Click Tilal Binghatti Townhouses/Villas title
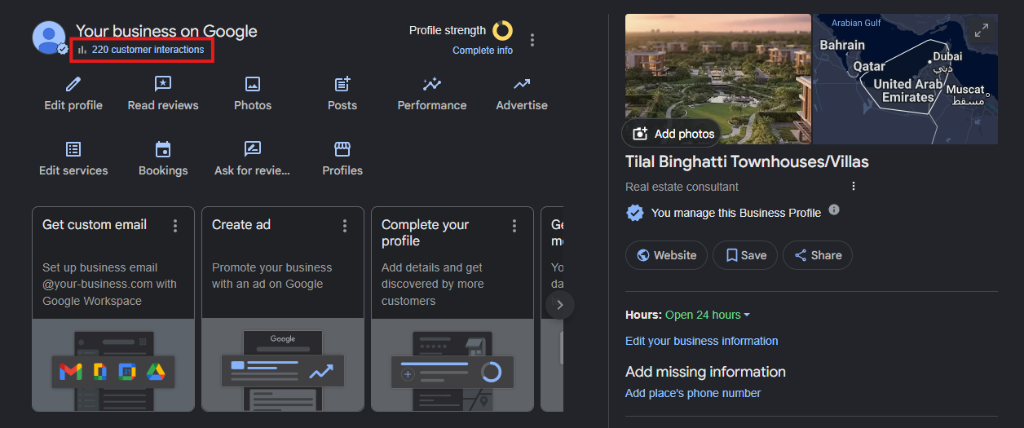The image size is (1024, 428). click(x=746, y=162)
